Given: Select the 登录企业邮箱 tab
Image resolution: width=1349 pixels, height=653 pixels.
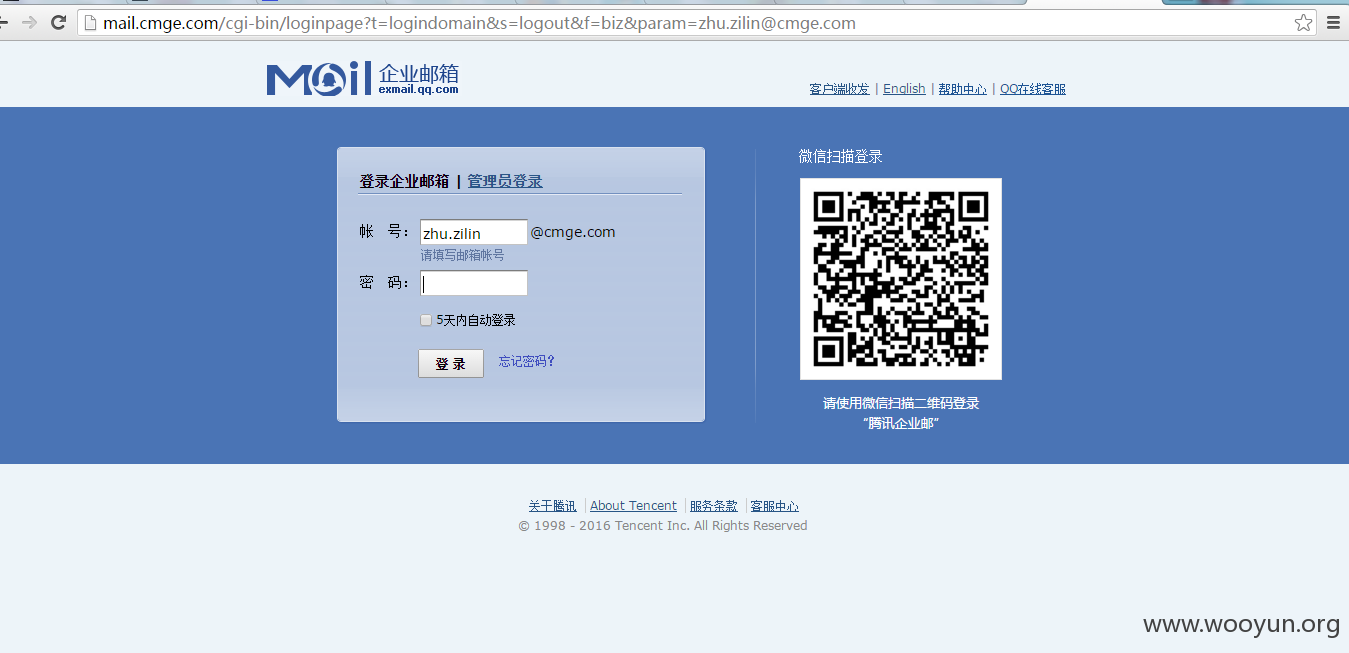Looking at the screenshot, I should click(404, 181).
